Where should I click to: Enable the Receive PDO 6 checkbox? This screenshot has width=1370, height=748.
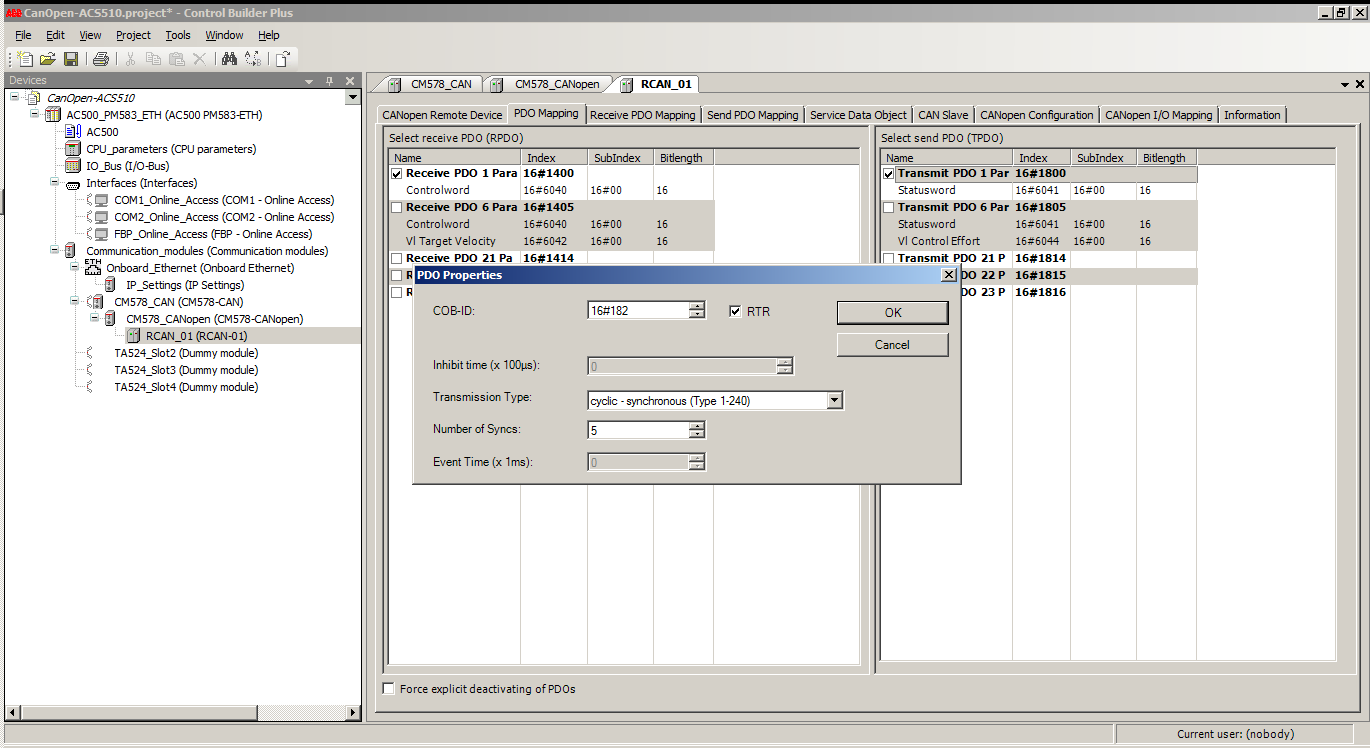tap(397, 207)
